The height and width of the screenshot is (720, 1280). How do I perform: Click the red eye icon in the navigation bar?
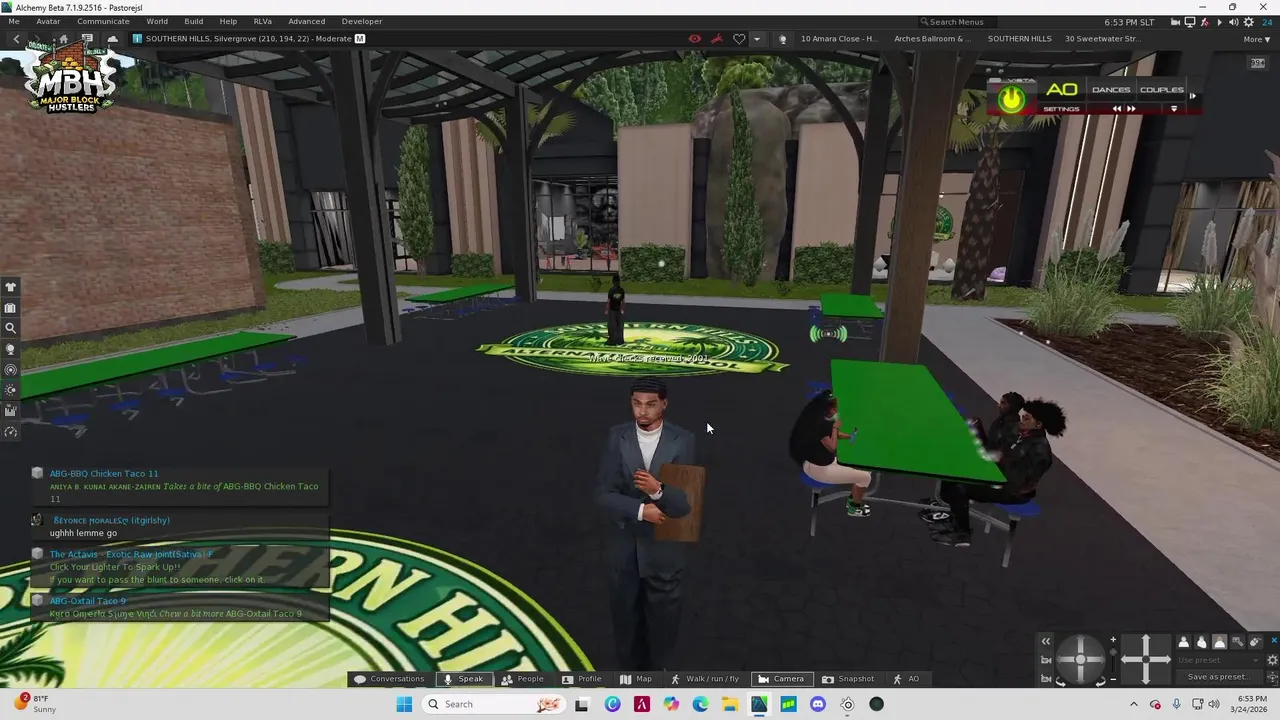tap(695, 39)
